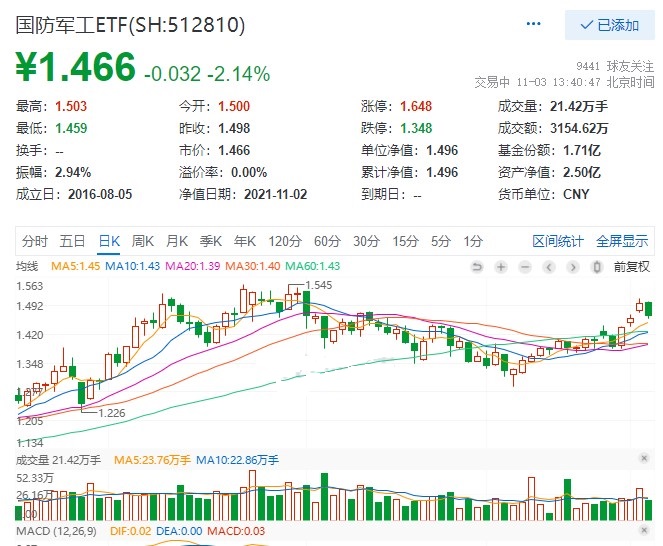Zoom in the chart with plus icon

pyautogui.click(x=501, y=267)
